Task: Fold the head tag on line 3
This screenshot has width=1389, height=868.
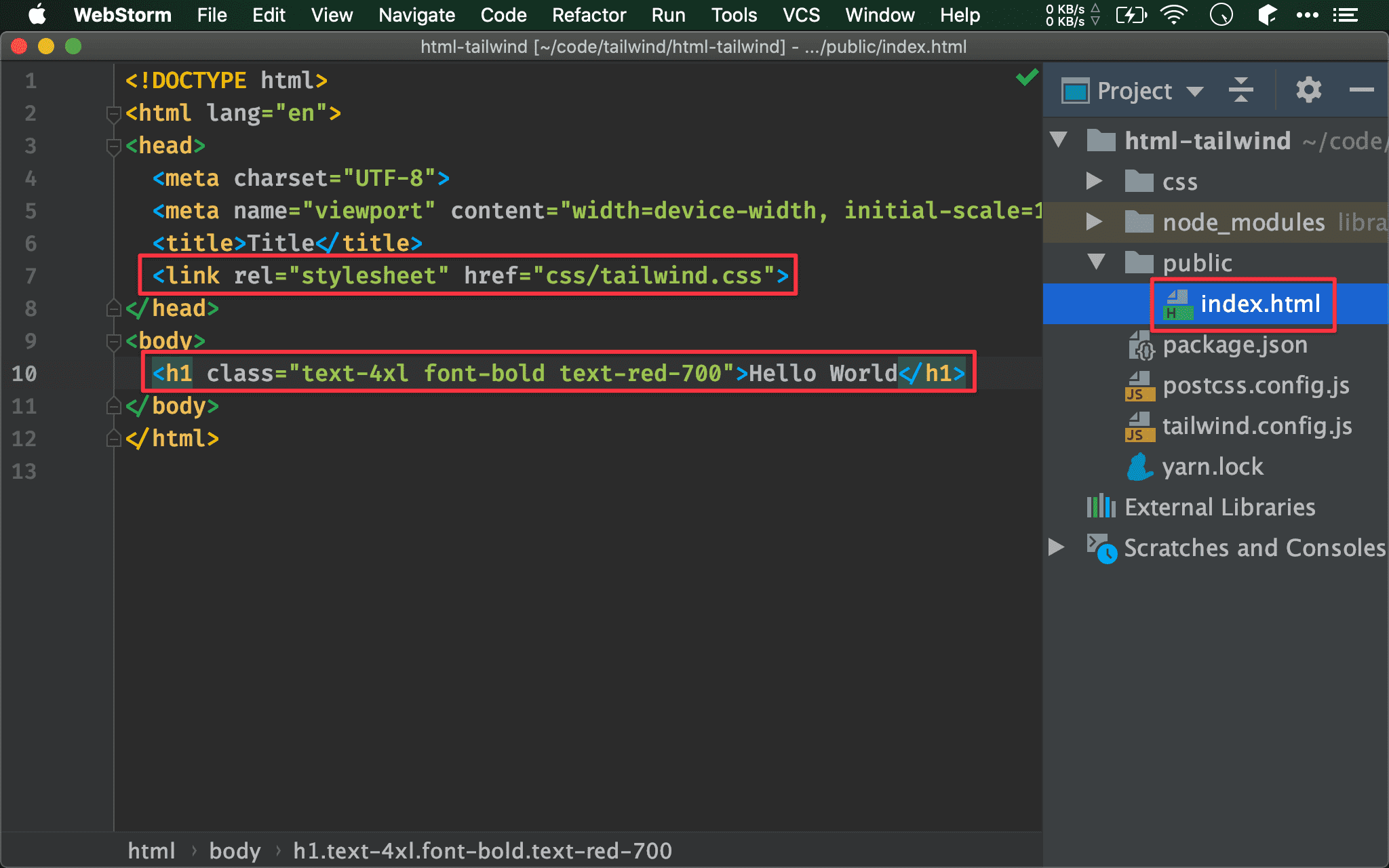Action: 113,146
